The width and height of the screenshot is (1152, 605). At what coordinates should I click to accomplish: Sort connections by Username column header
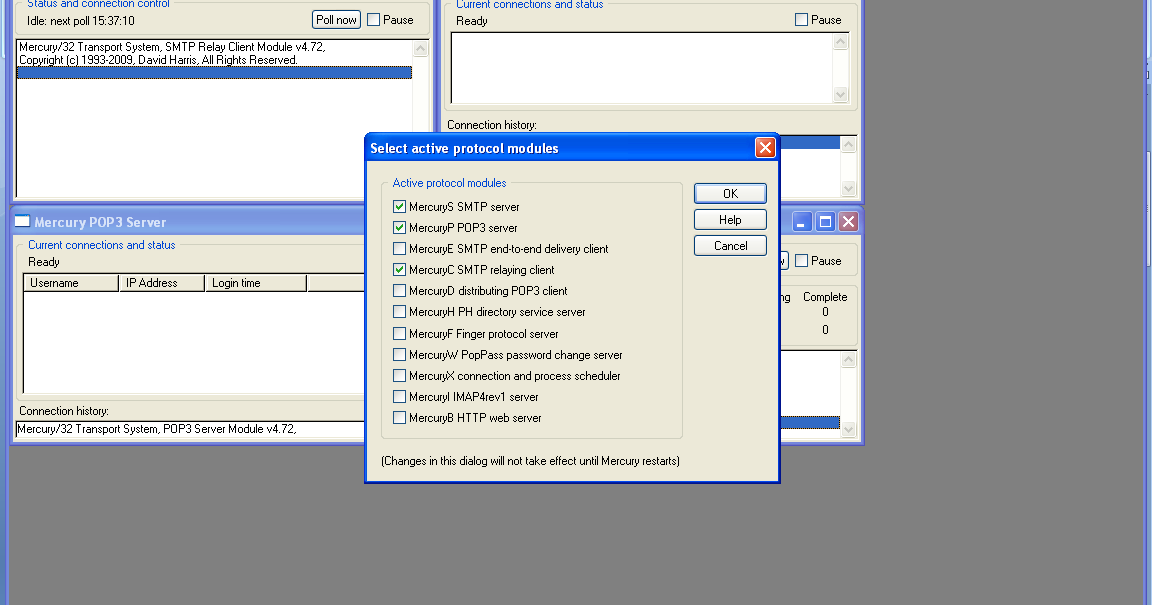[x=71, y=283]
